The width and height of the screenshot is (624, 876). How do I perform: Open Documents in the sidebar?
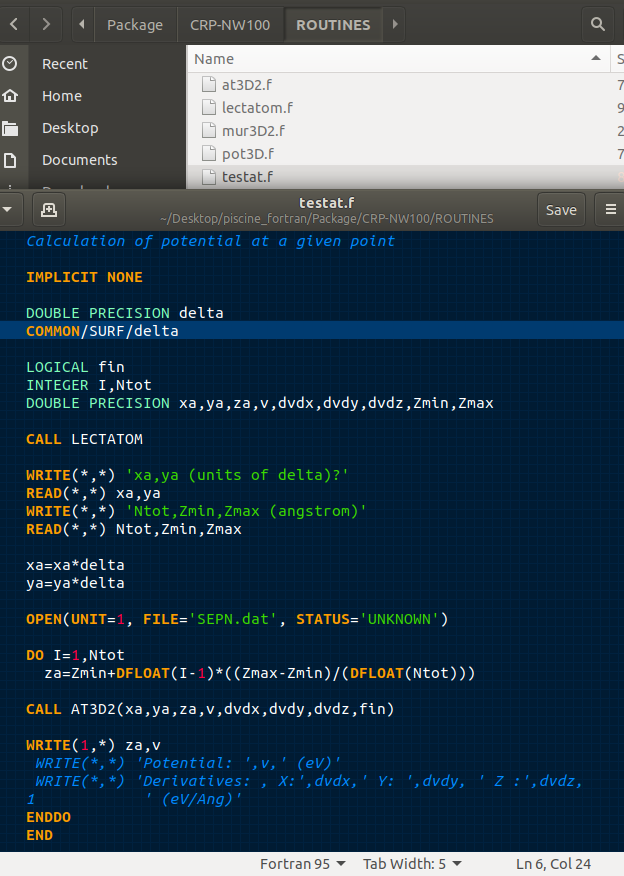[80, 160]
